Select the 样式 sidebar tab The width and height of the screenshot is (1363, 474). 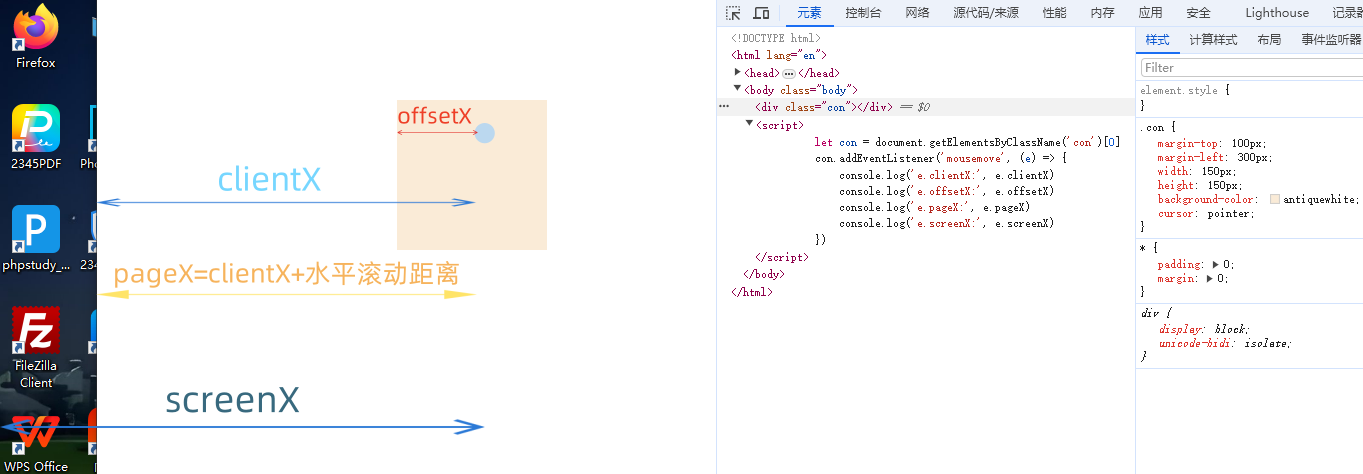pyautogui.click(x=1157, y=40)
